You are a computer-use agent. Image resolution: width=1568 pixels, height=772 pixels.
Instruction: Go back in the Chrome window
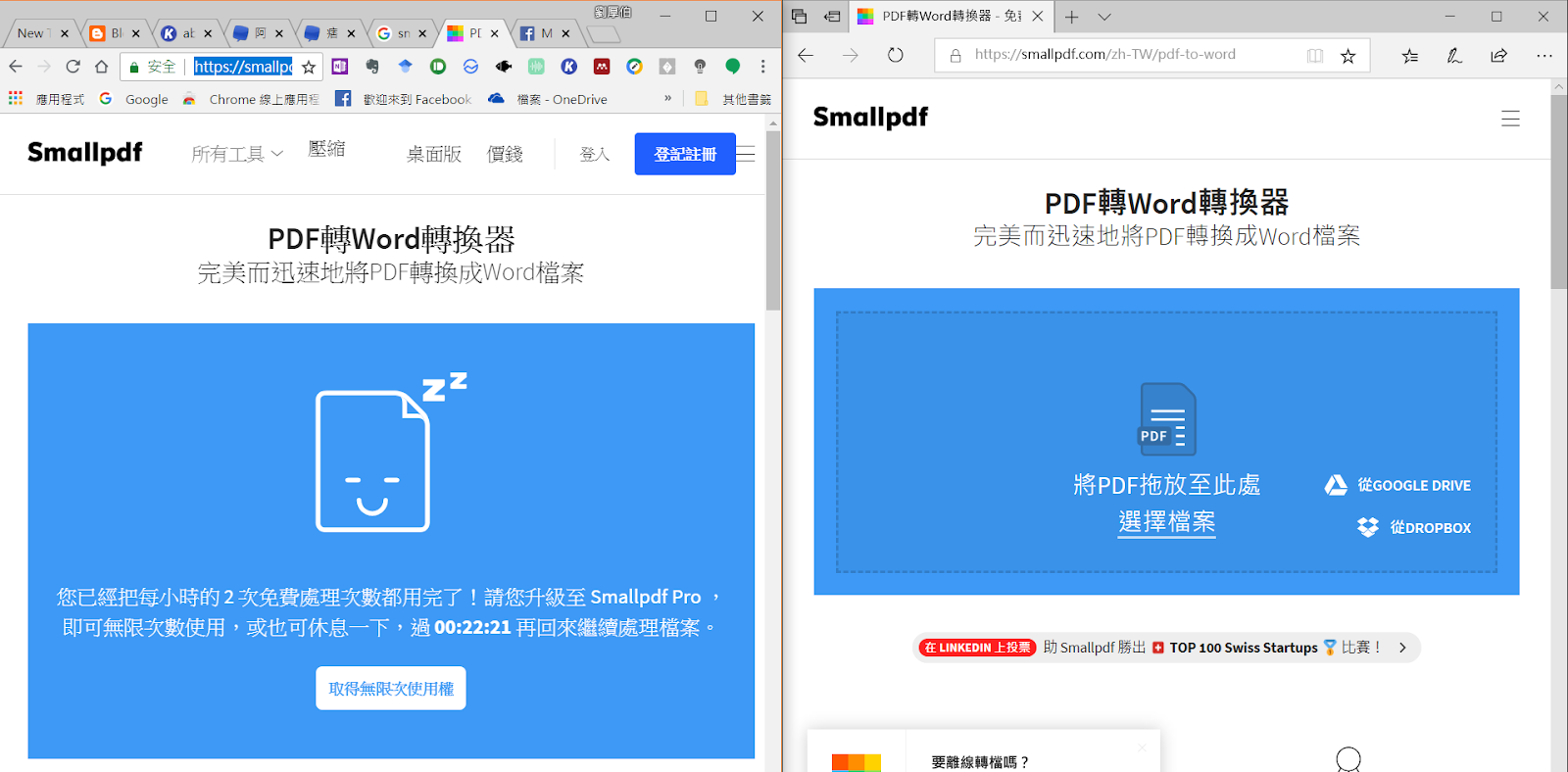point(16,67)
